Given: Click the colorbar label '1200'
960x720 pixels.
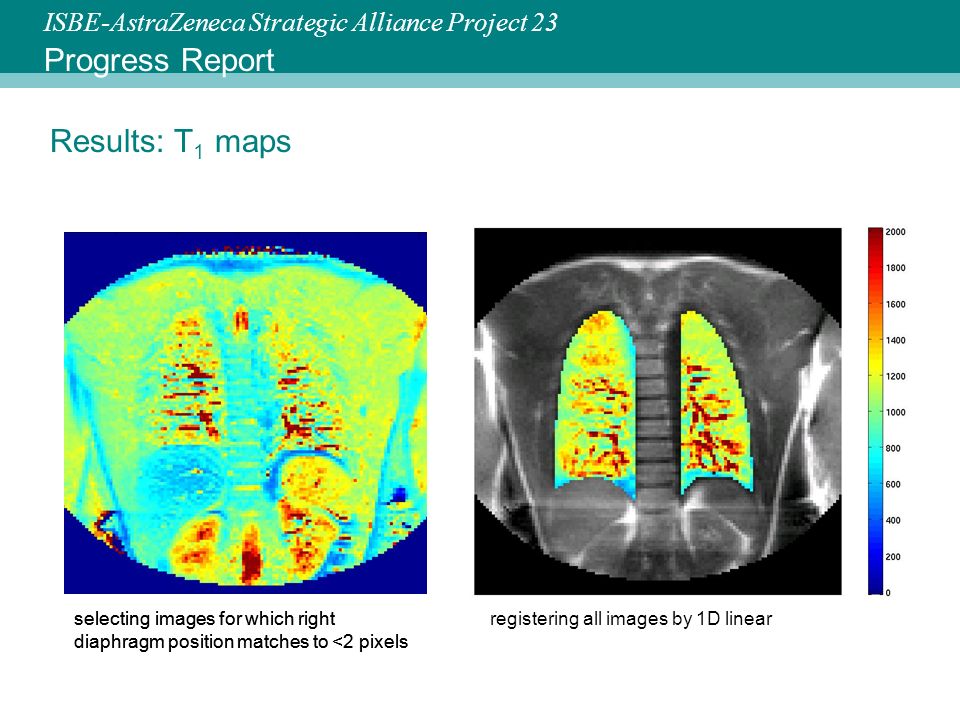Looking at the screenshot, I should (x=895, y=377).
